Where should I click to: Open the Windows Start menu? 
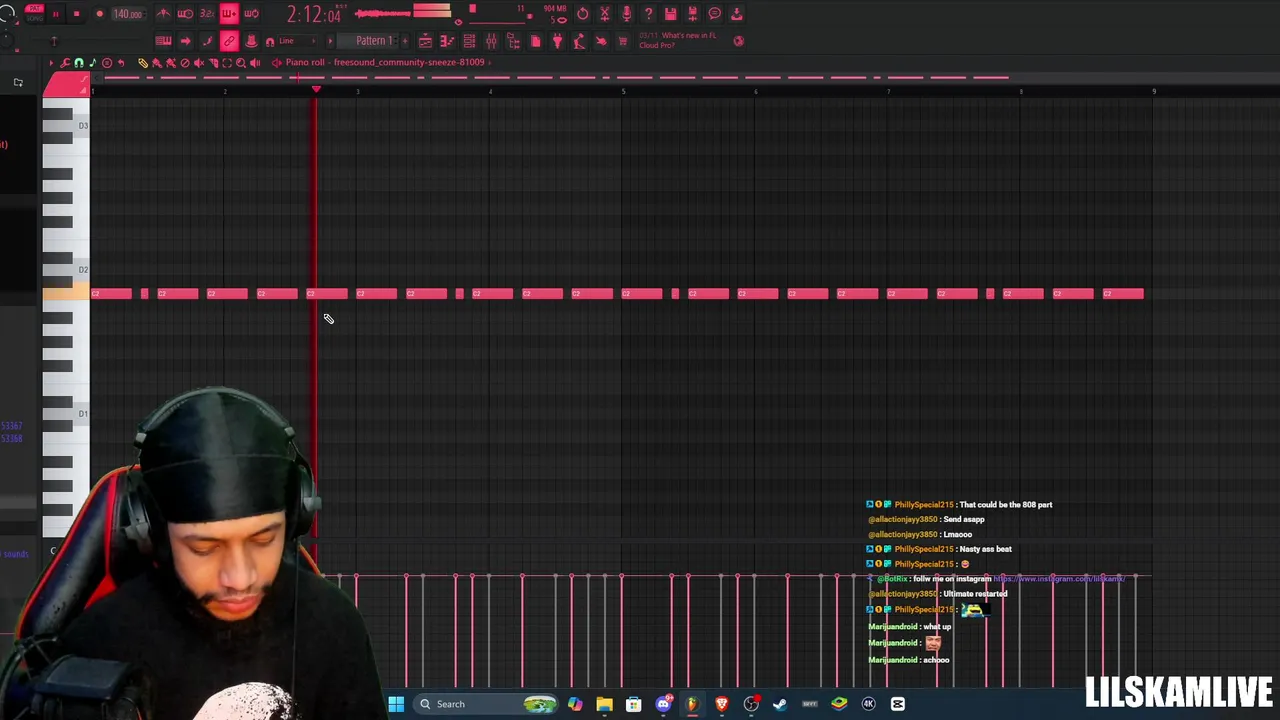click(396, 704)
